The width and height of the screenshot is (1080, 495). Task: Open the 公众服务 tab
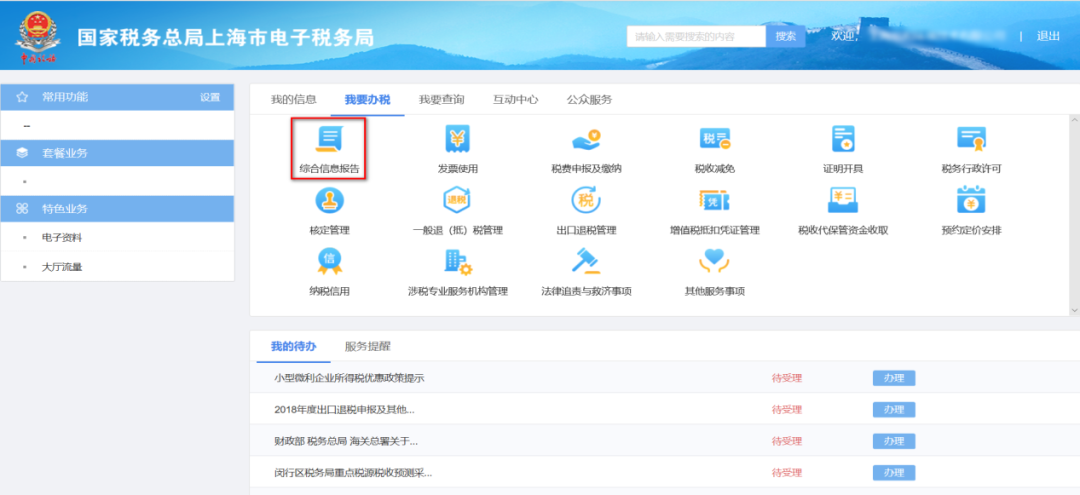590,100
